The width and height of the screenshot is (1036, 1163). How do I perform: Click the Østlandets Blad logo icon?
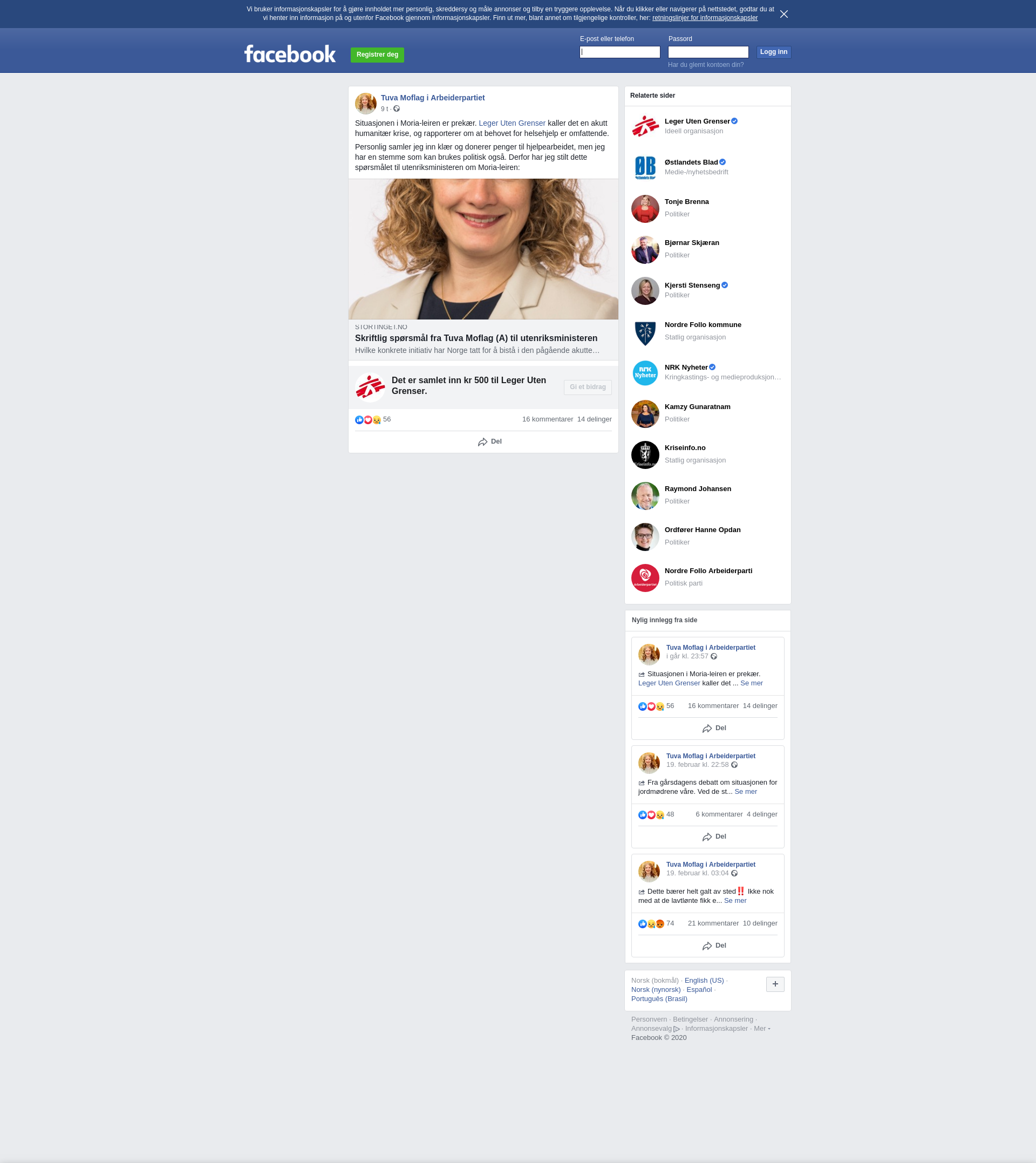coord(645,168)
